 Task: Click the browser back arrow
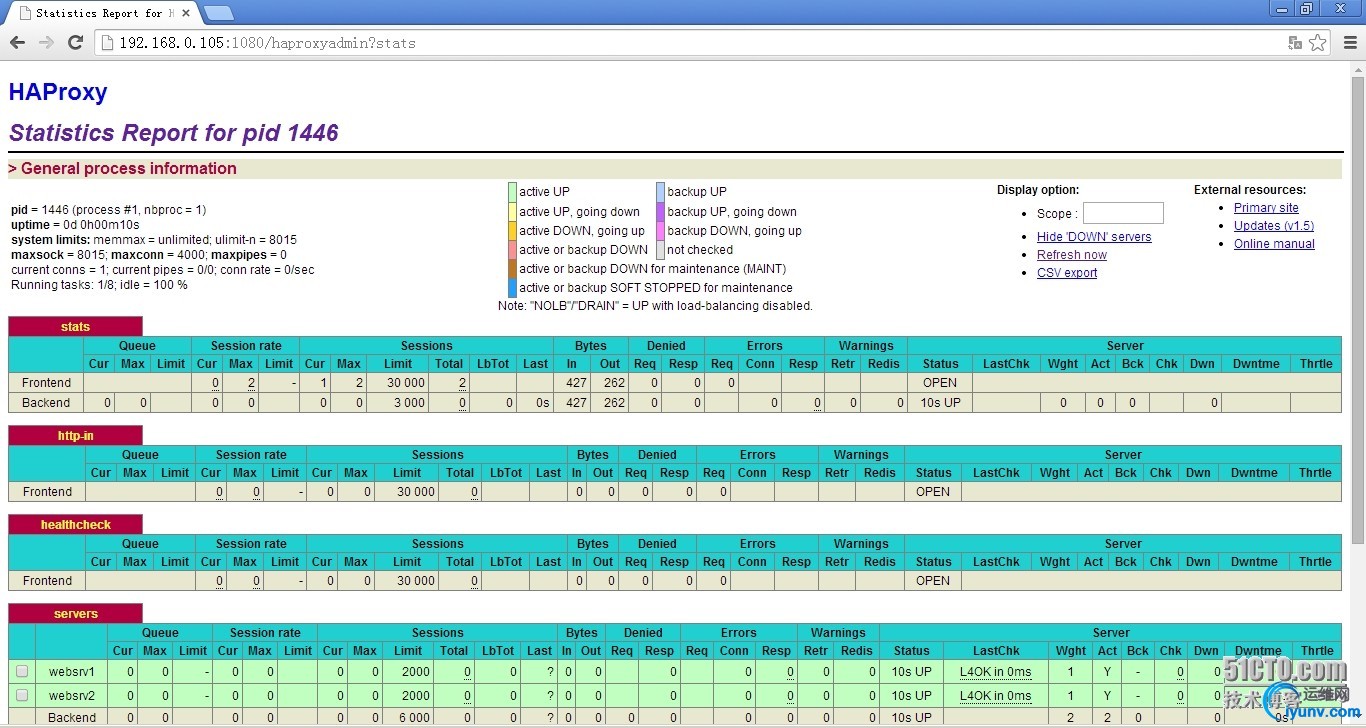pos(17,42)
